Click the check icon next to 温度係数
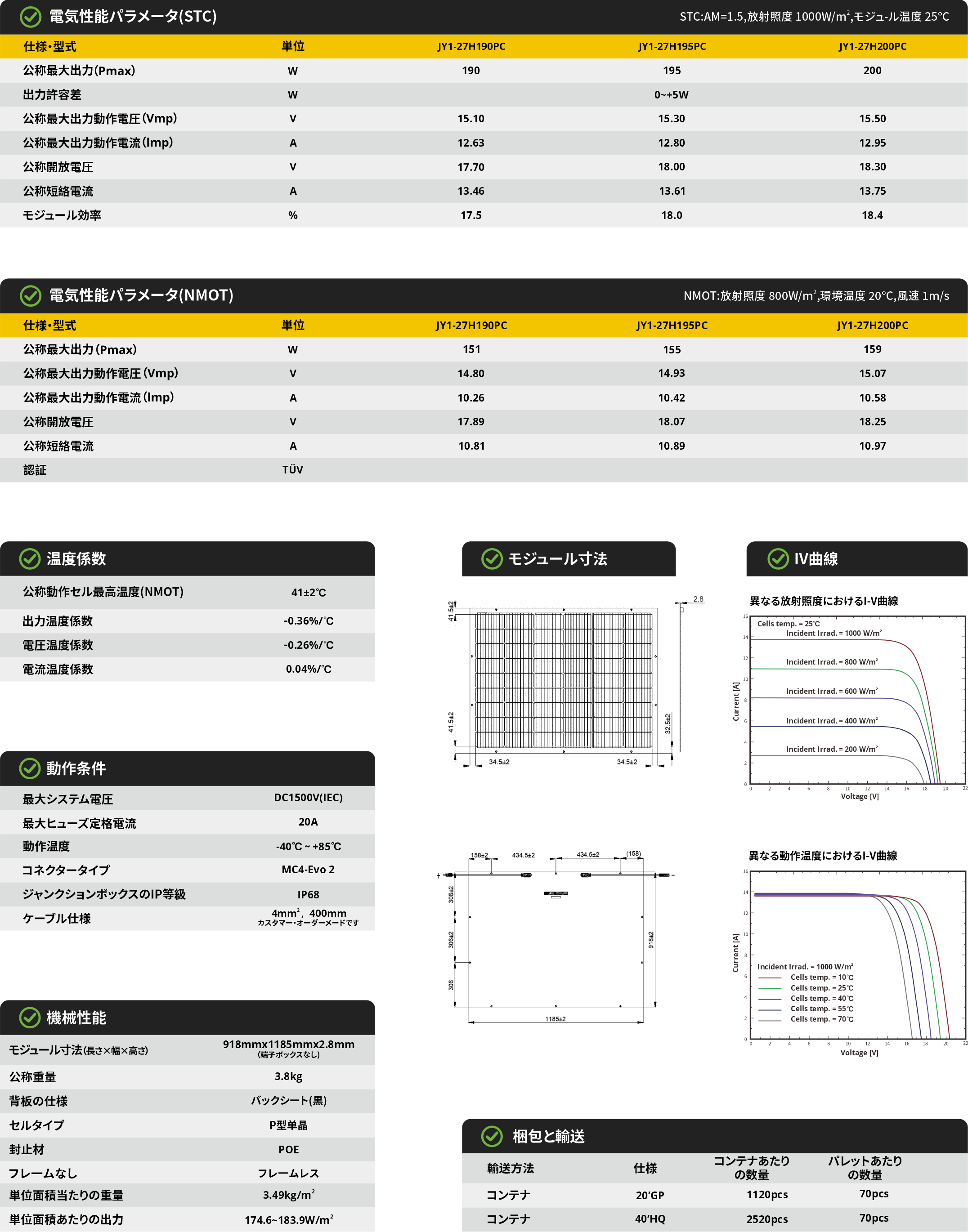 (x=30, y=559)
